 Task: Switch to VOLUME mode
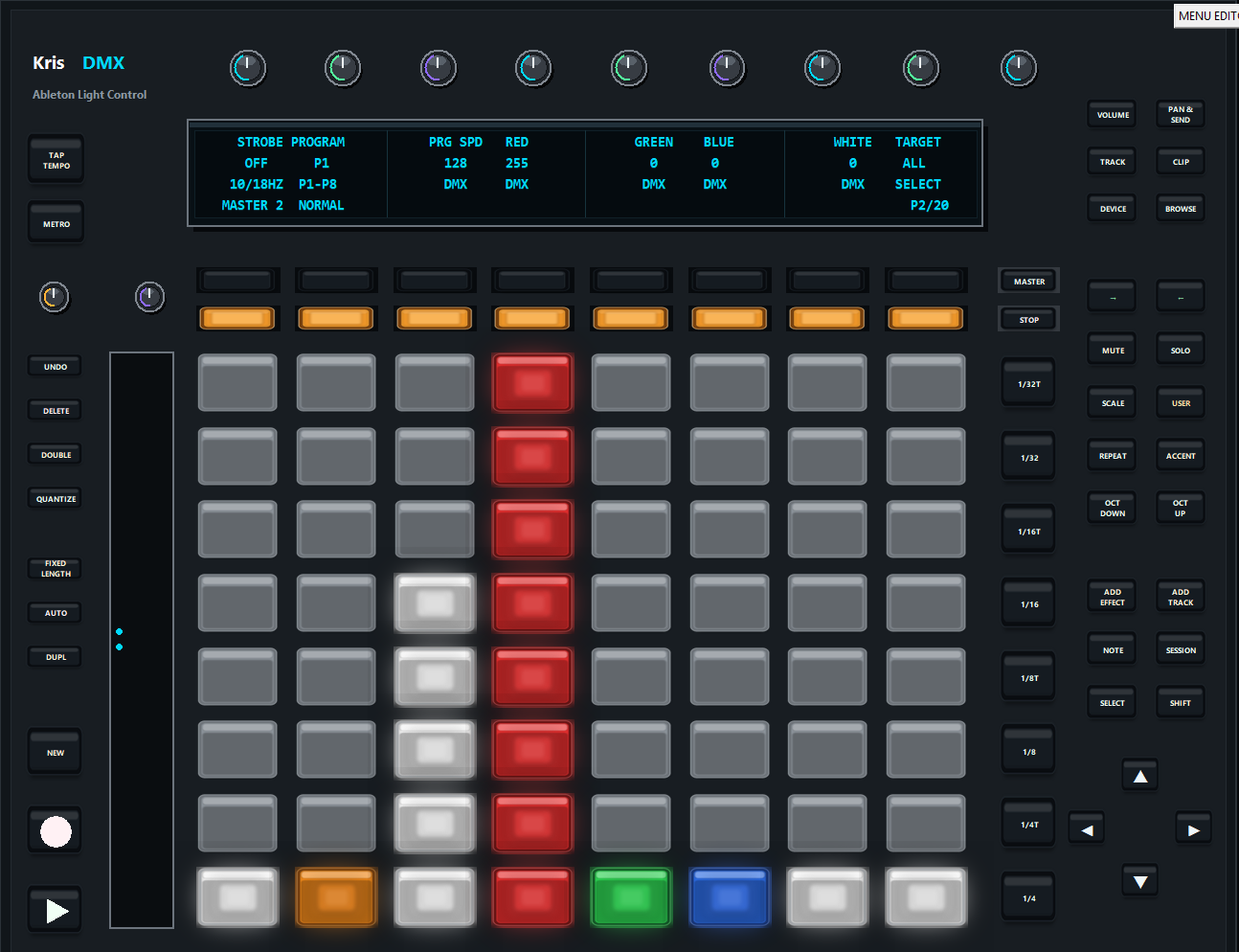coord(1113,115)
